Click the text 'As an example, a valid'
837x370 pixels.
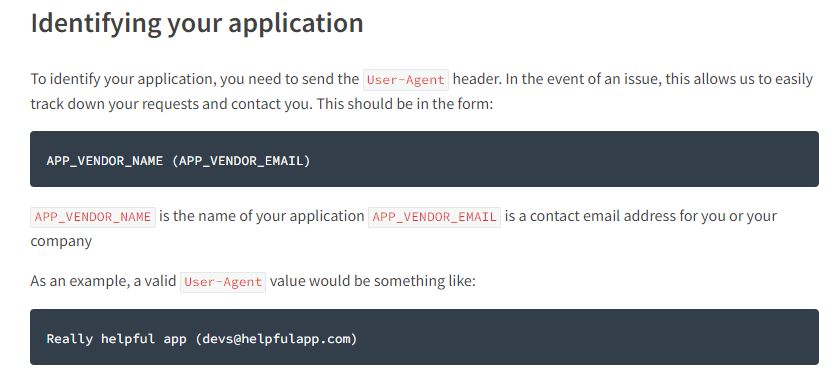pyautogui.click(x=103, y=281)
